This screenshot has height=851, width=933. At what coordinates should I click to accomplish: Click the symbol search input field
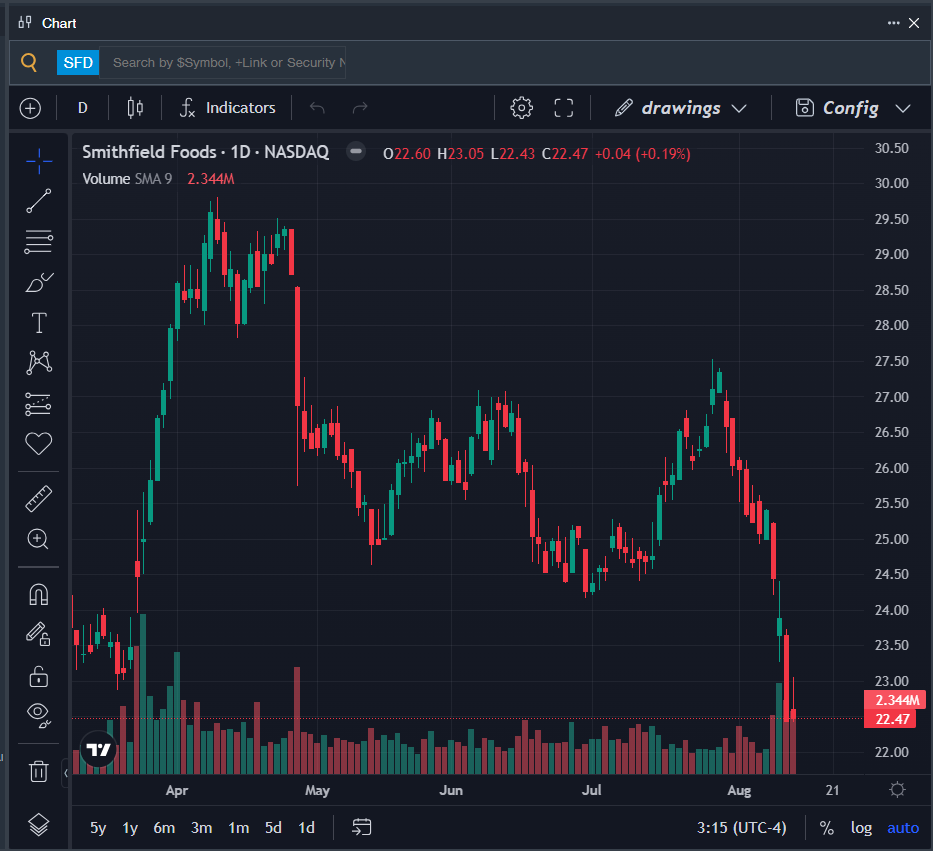pyautogui.click(x=222, y=62)
